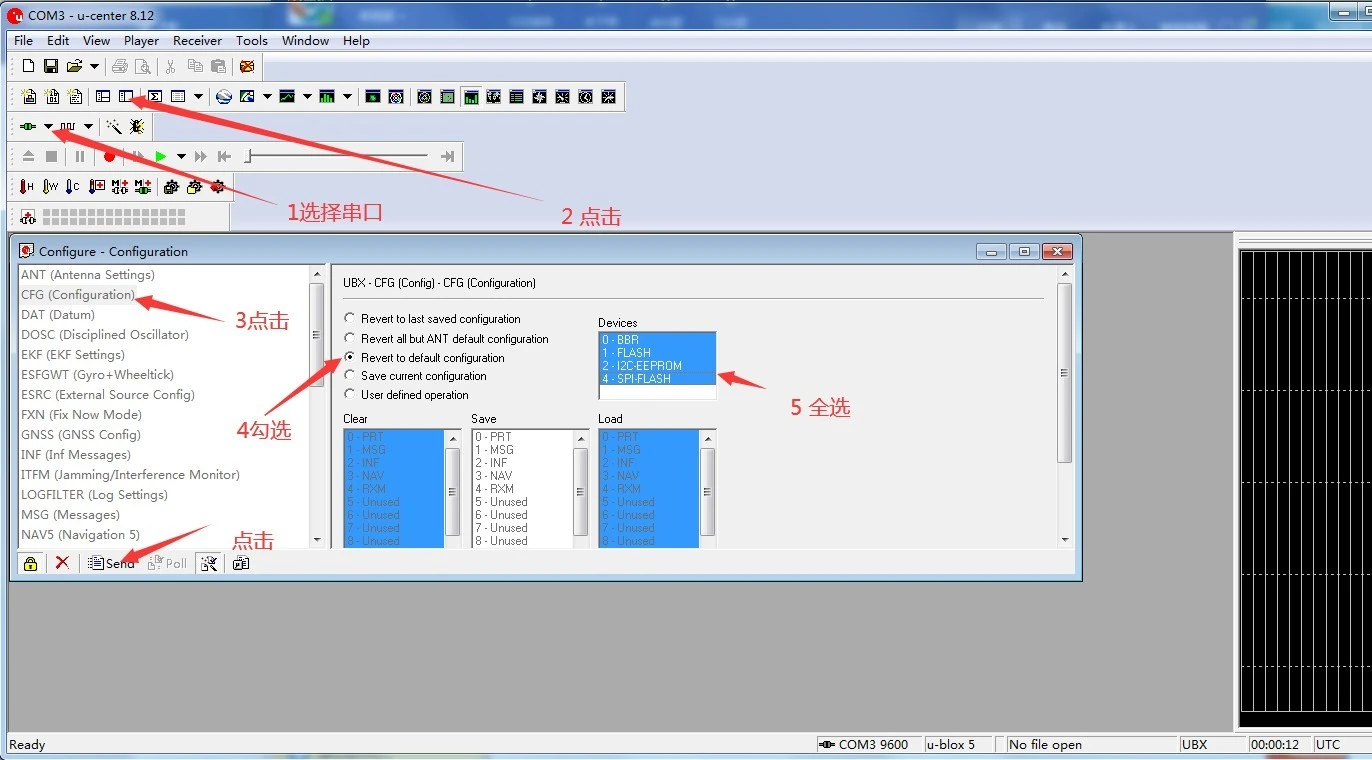Click the New document toolbar icon
The image size is (1372, 760).
(x=28, y=67)
